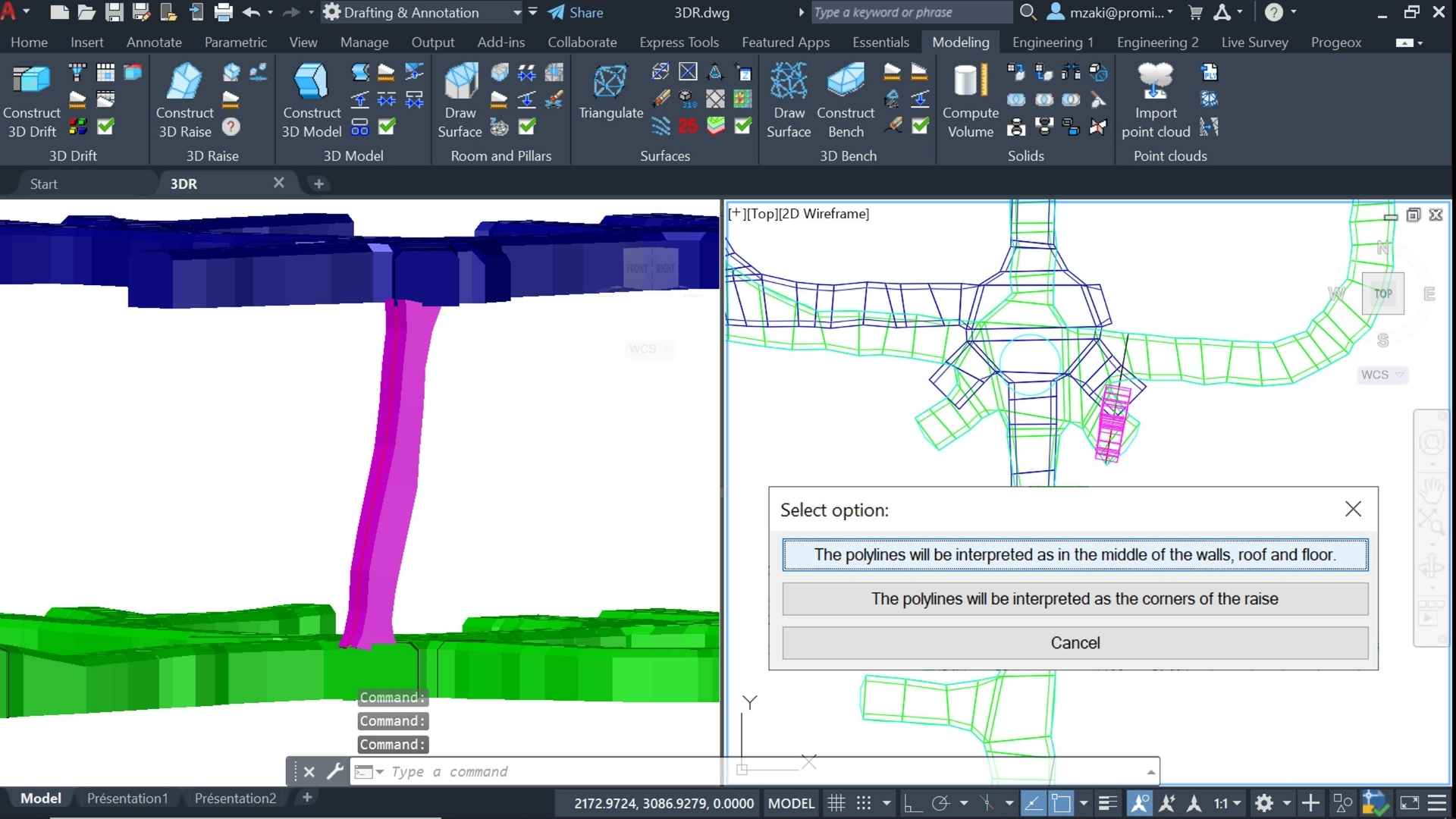This screenshot has width=1456, height=819.
Task: Open the Drafting & Annotation workspace dropdown
Action: click(x=516, y=13)
